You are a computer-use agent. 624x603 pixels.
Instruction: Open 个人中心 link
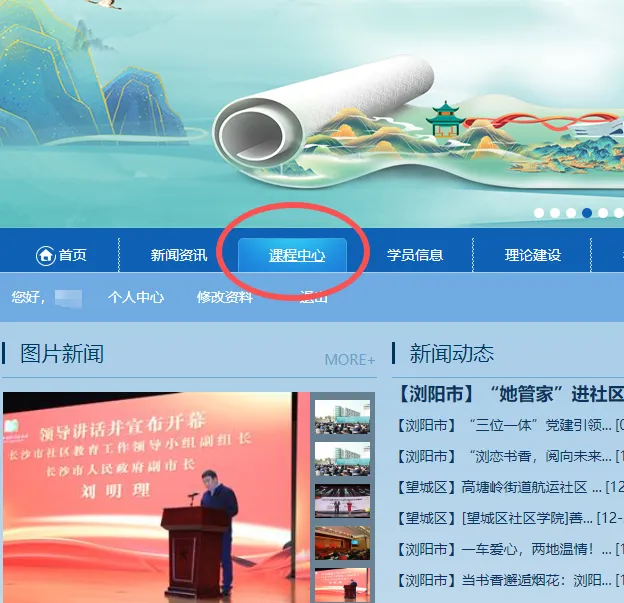point(136,297)
